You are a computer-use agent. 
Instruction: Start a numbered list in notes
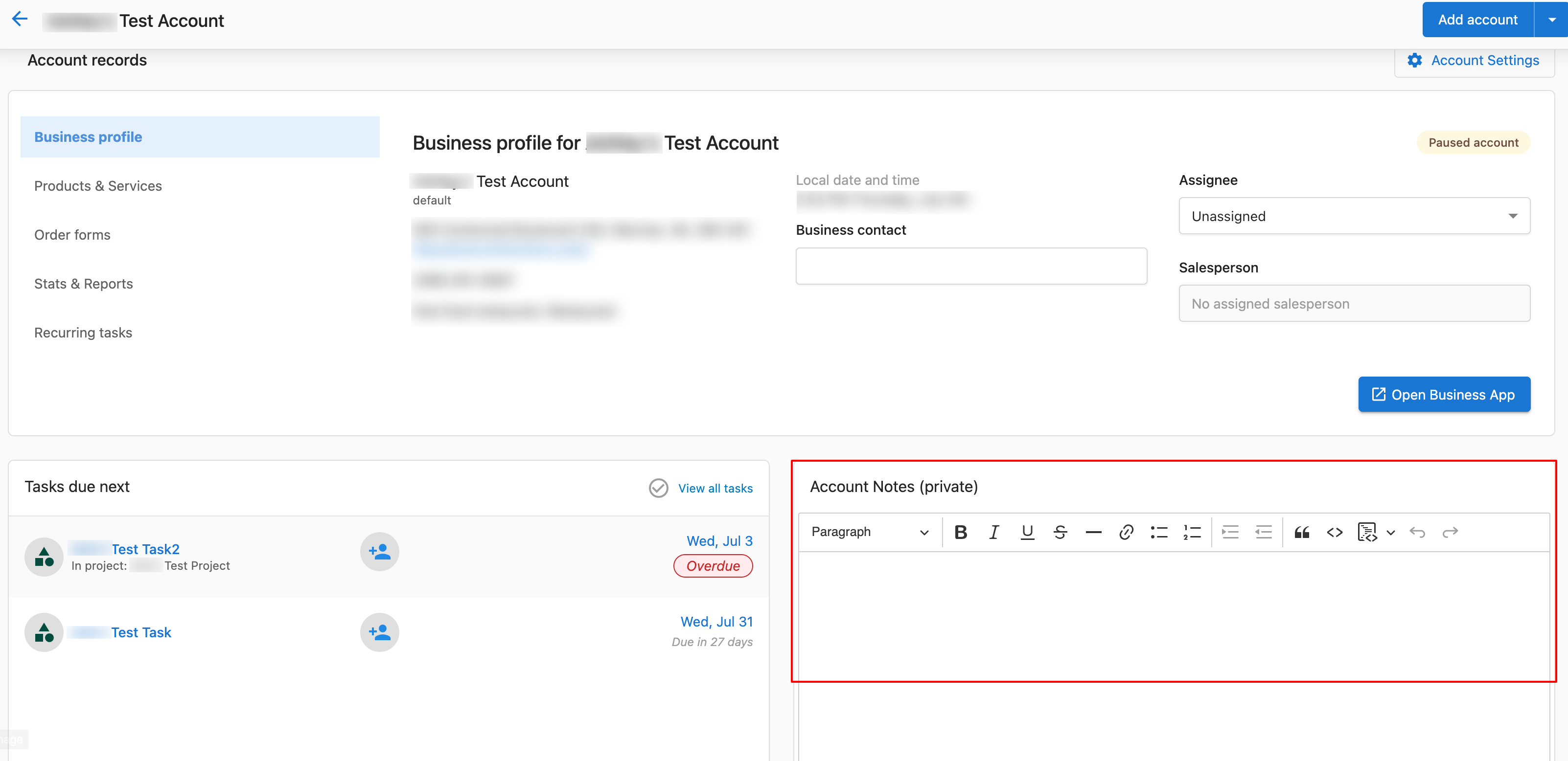1192,532
